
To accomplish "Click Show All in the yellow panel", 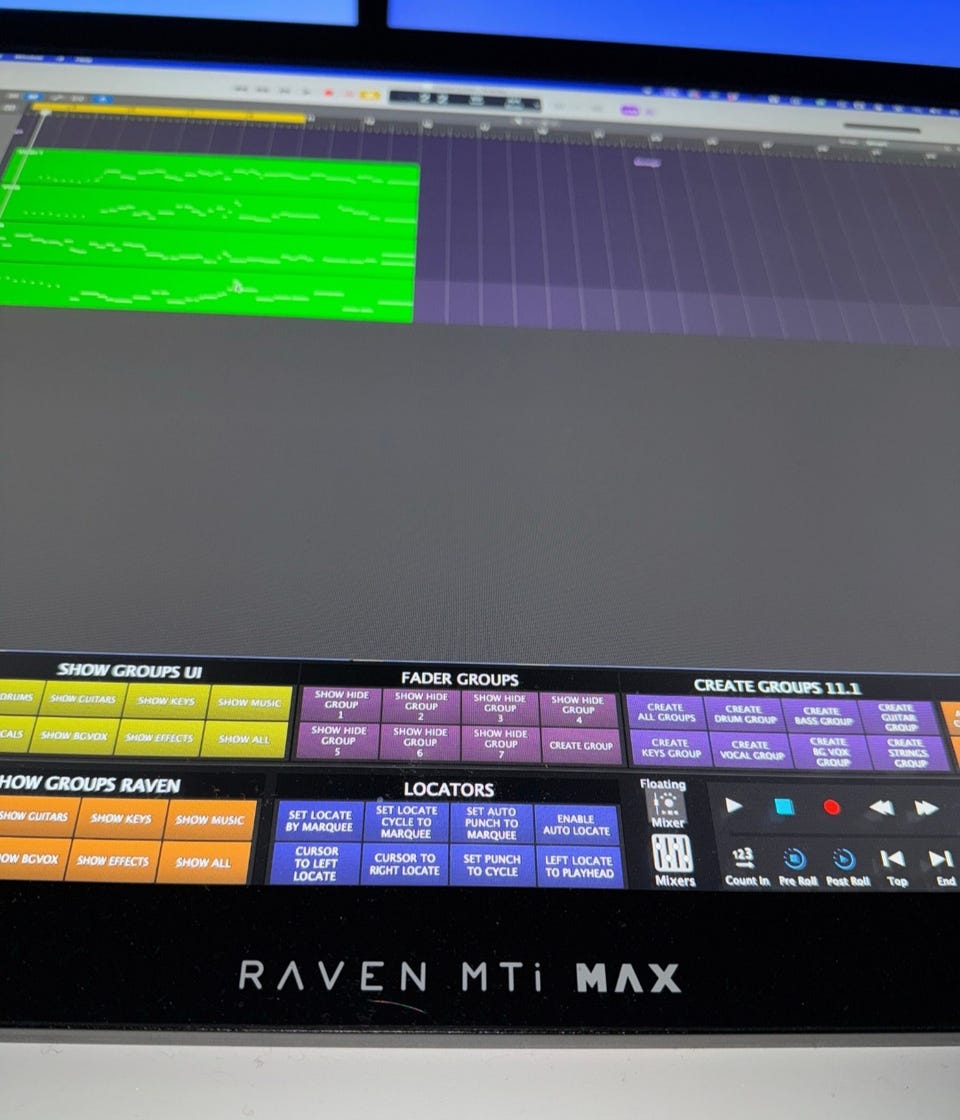I will (x=244, y=739).
